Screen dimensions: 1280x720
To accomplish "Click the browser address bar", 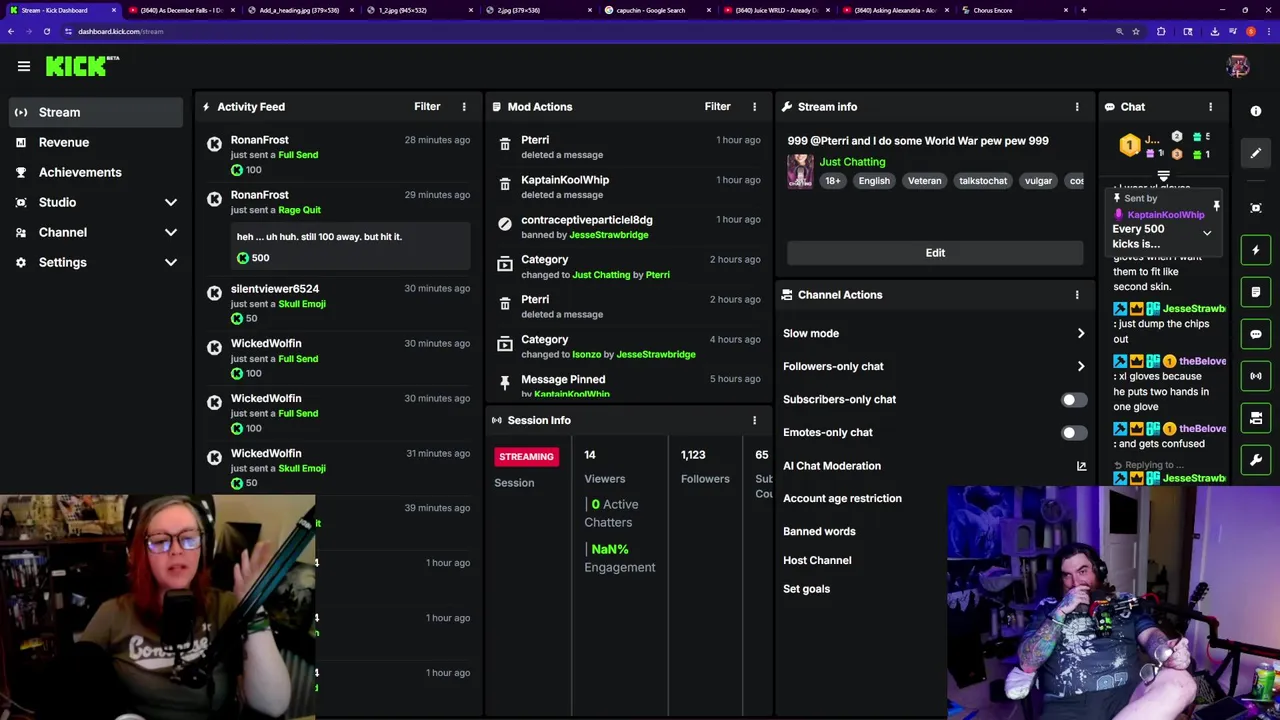I will pos(590,31).
